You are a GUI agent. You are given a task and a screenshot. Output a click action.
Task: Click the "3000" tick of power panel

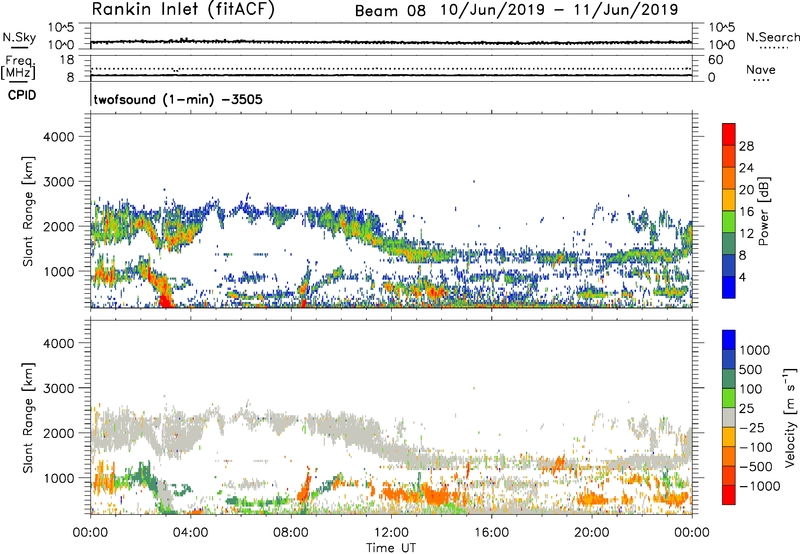[59, 182]
